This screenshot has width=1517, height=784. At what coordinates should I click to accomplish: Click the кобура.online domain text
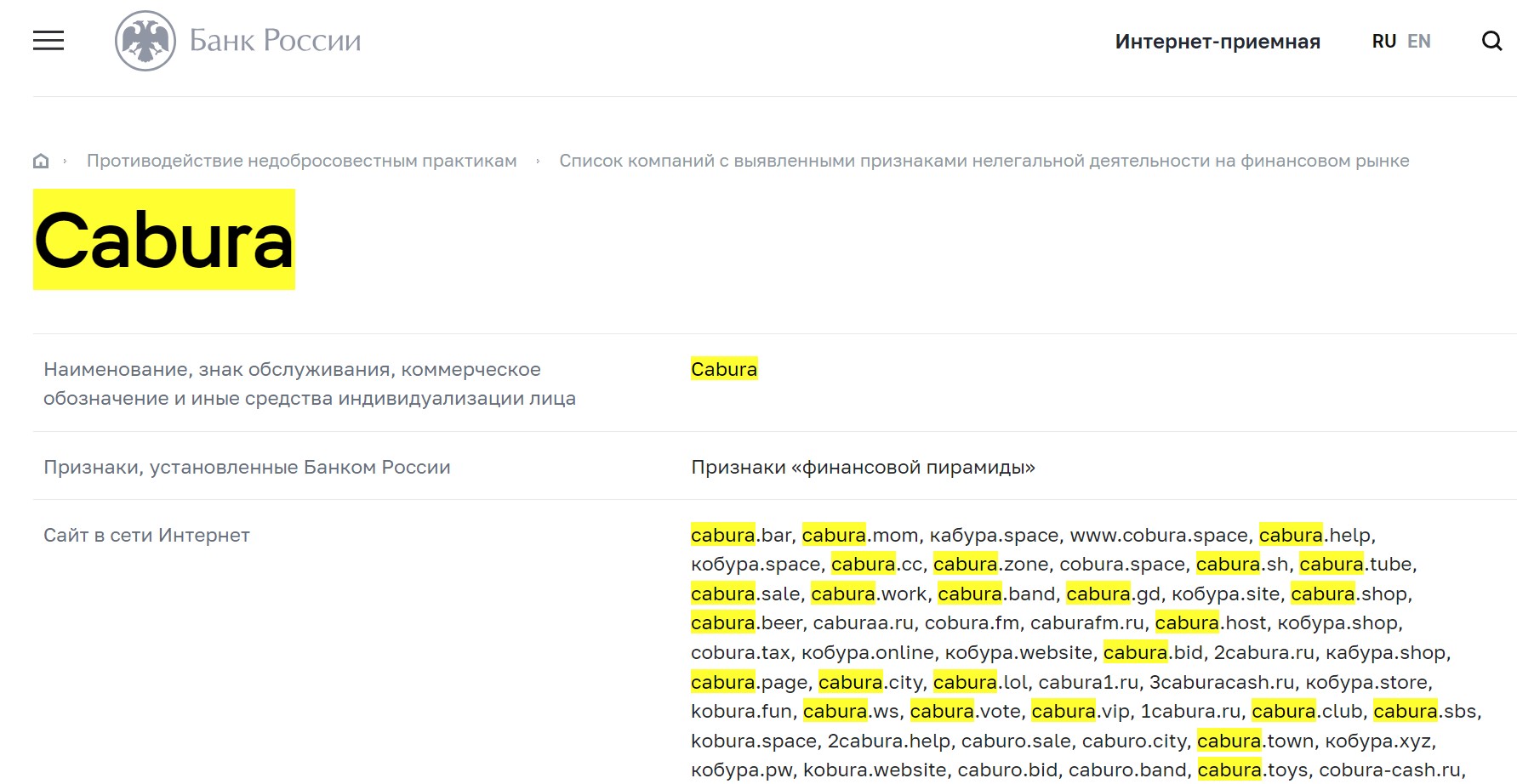(868, 652)
